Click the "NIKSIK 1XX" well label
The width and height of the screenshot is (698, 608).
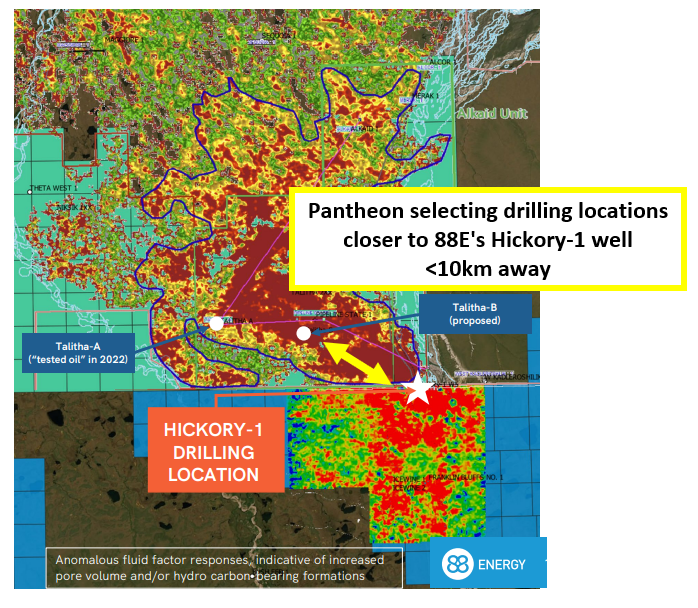74,207
